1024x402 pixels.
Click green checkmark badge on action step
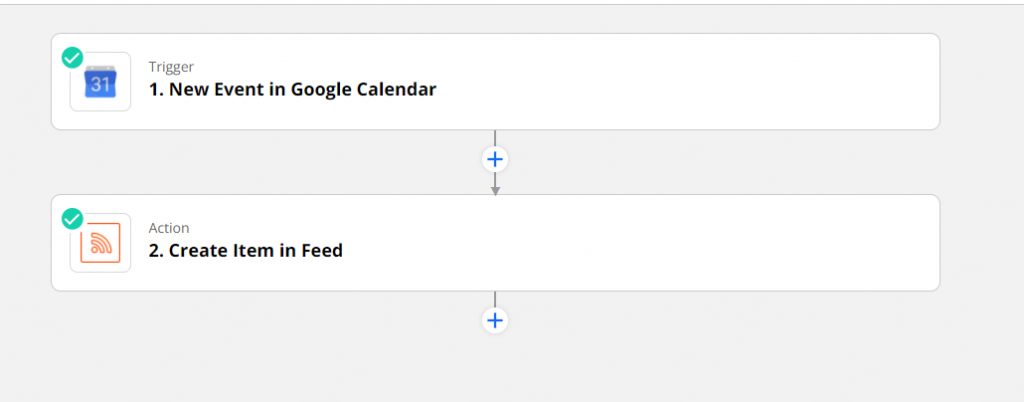72,218
